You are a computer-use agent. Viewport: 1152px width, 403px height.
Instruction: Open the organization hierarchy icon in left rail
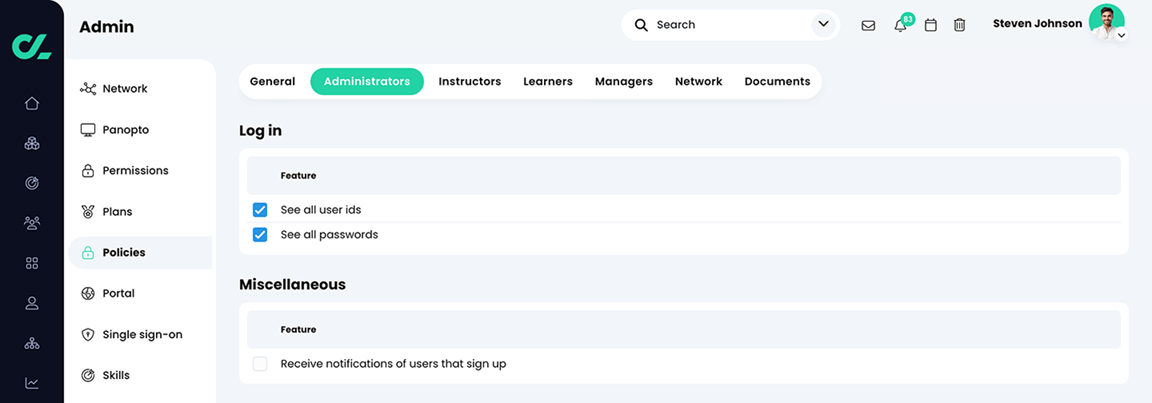[x=32, y=343]
